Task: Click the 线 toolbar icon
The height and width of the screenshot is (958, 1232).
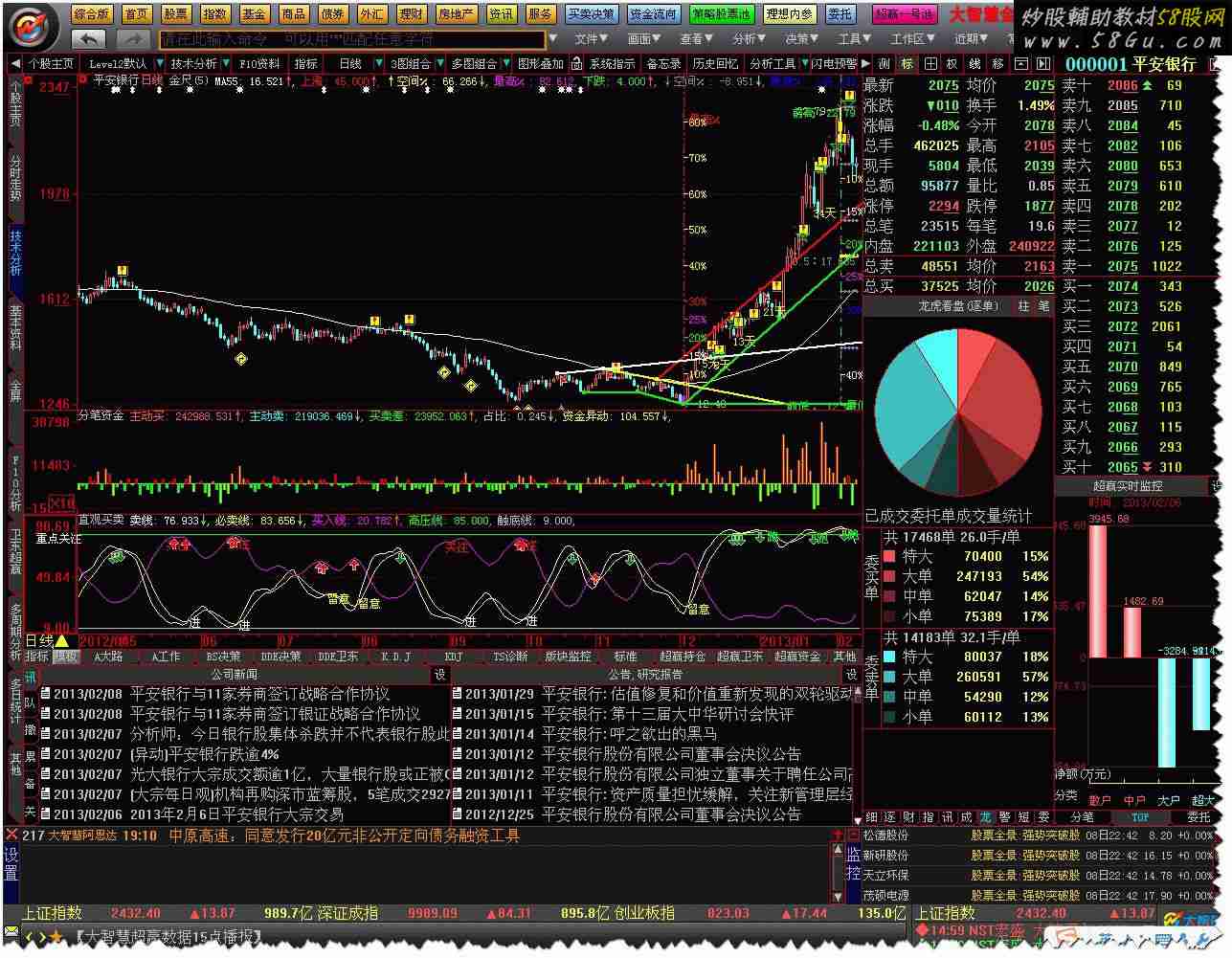Action: tap(974, 63)
